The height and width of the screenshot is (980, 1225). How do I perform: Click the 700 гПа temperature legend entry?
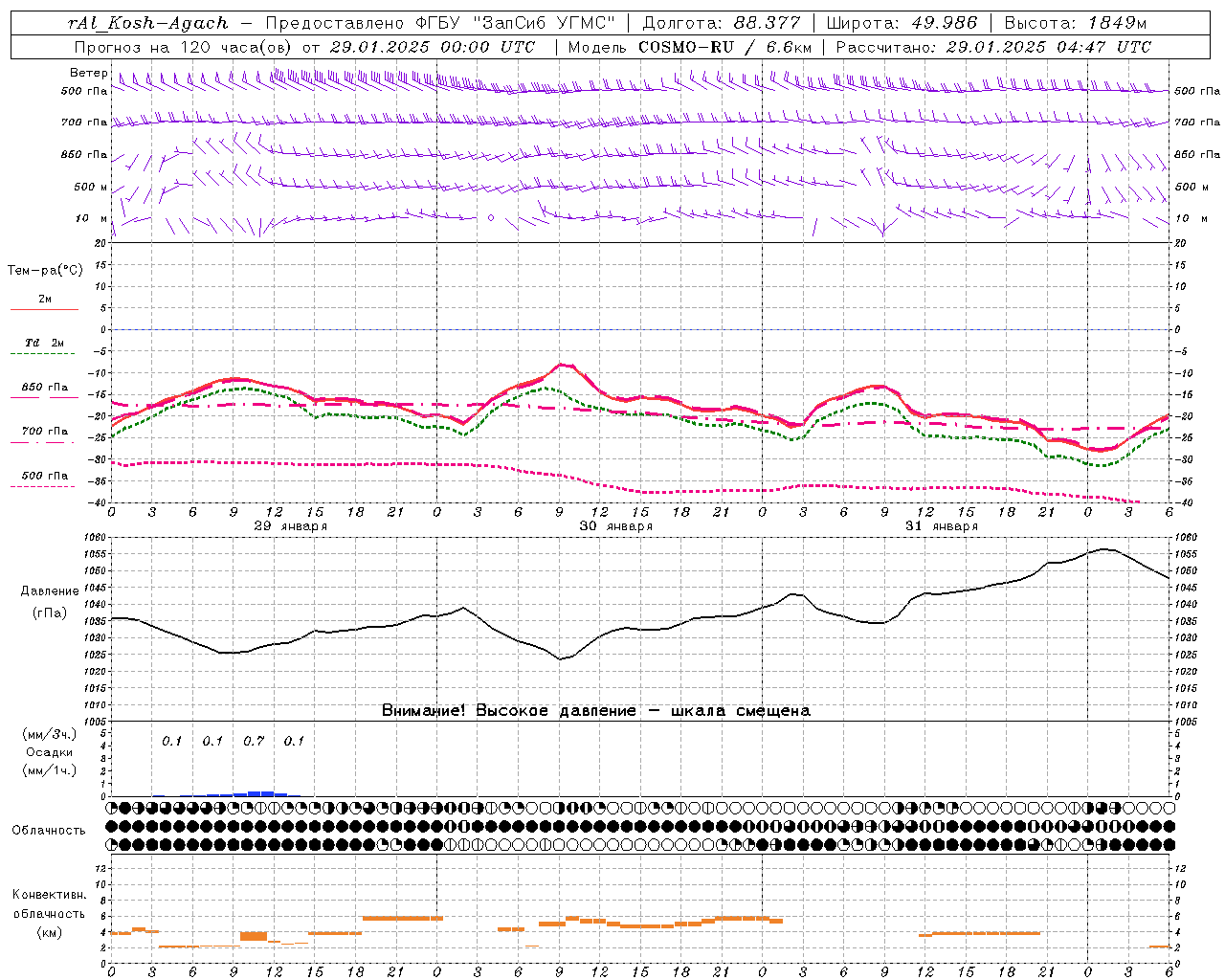click(44, 435)
